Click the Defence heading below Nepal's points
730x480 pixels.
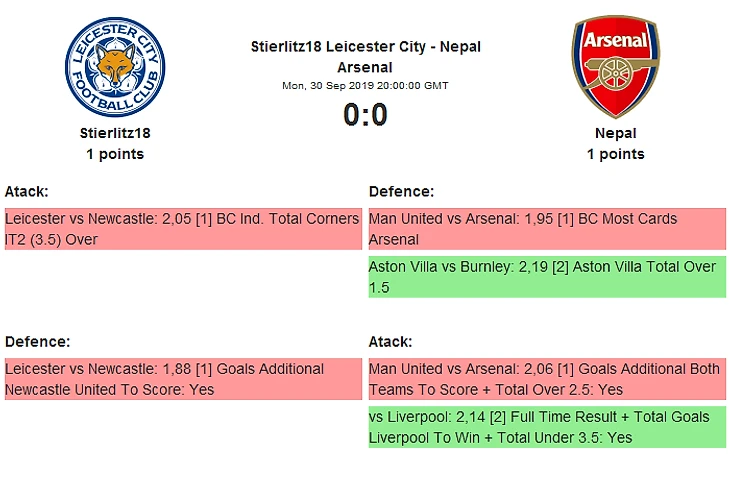click(x=401, y=191)
